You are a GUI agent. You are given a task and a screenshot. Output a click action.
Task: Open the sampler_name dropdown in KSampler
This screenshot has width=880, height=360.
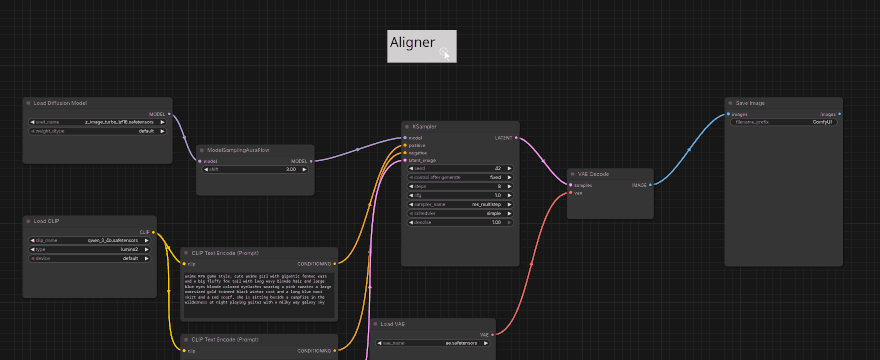(460, 204)
